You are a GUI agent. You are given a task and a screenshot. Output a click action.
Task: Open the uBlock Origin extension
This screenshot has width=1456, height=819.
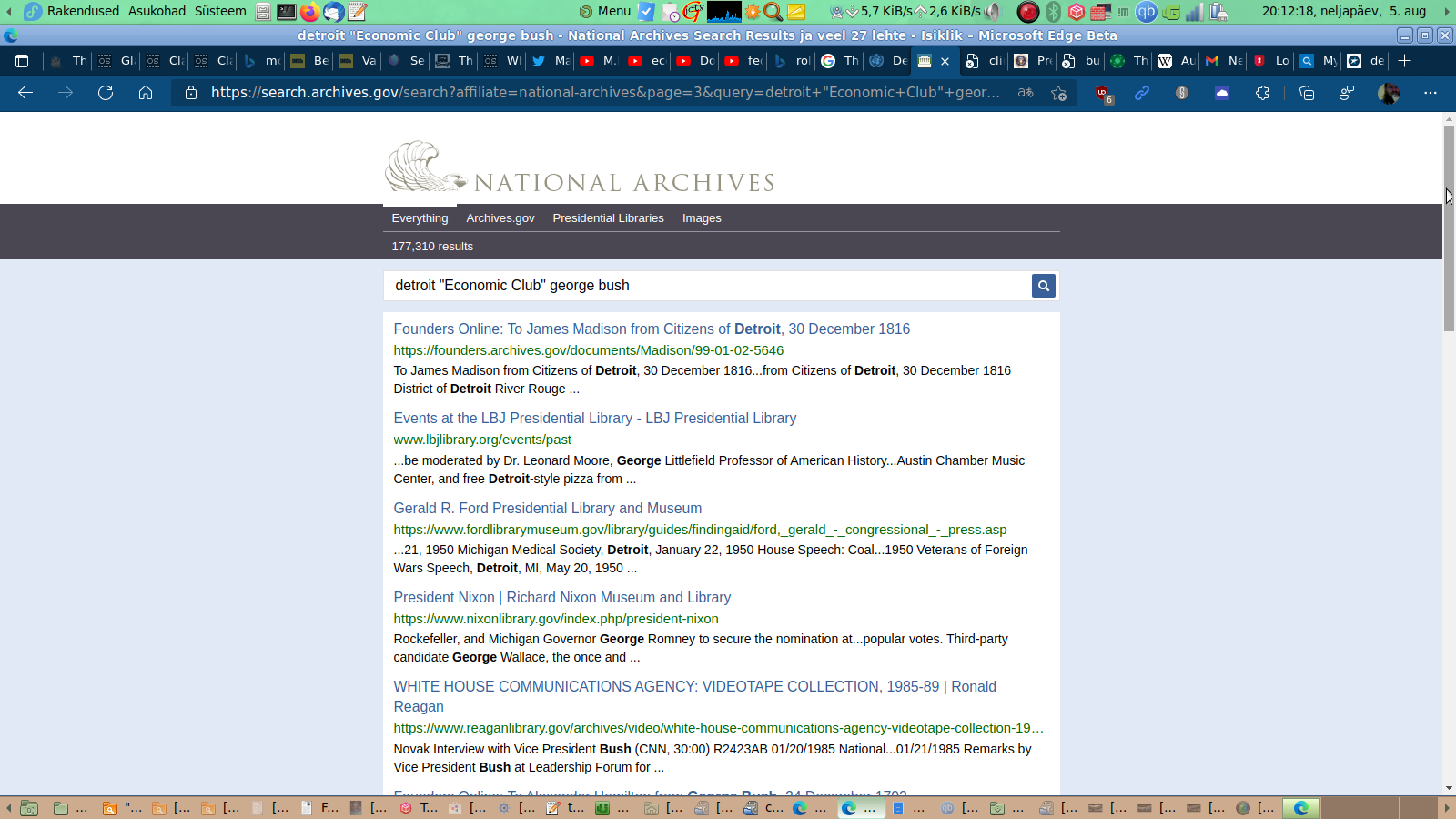pos(1103,93)
